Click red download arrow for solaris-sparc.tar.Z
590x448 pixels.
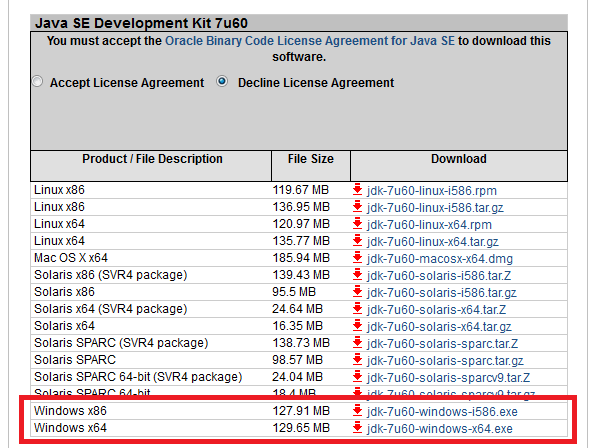pyautogui.click(x=357, y=343)
